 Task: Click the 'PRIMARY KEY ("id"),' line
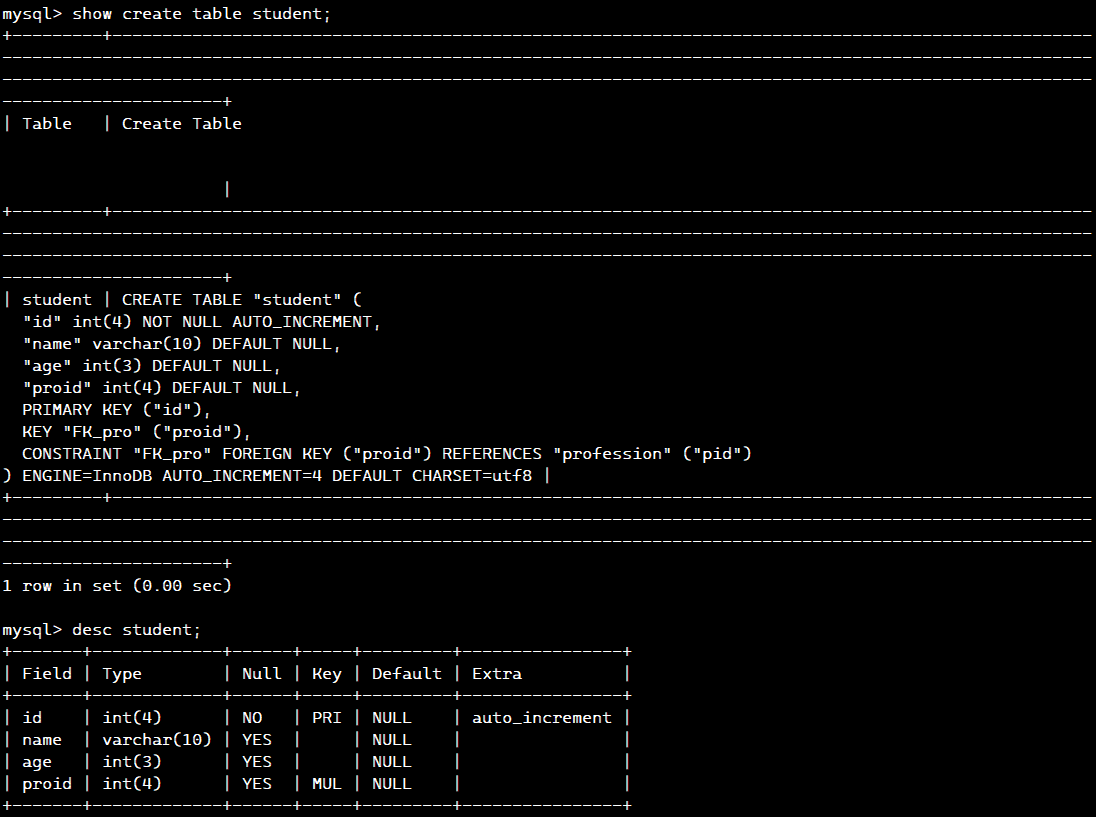(116, 410)
